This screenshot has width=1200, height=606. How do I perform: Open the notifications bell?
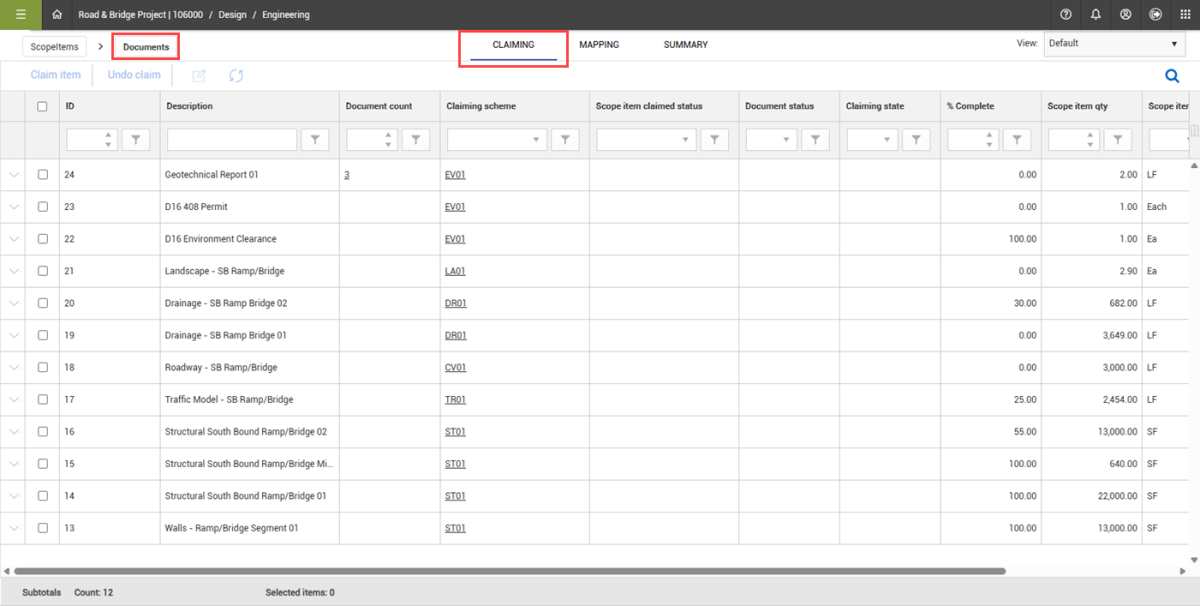point(1096,15)
